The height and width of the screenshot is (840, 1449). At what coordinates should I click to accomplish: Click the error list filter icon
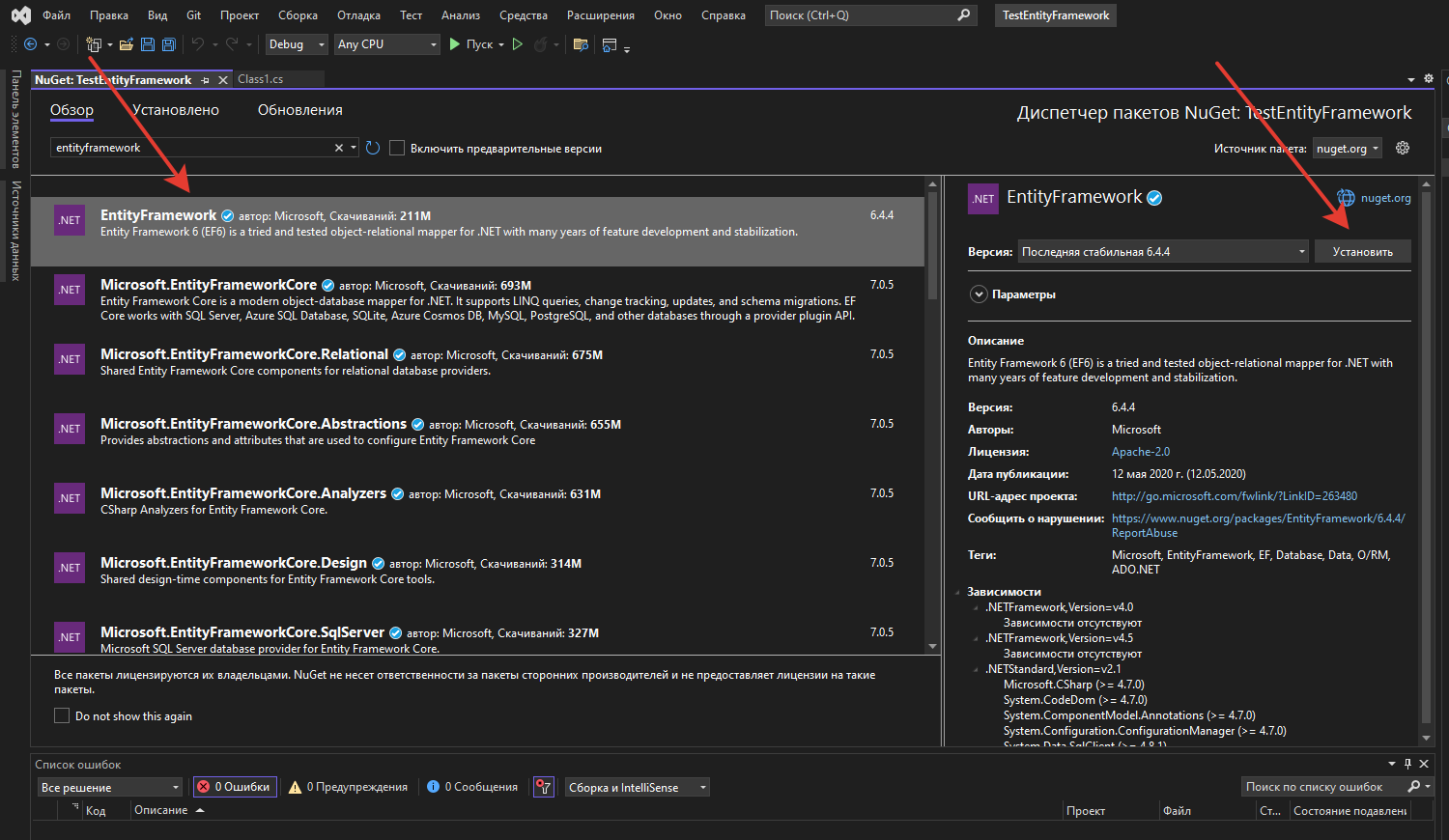point(544,787)
